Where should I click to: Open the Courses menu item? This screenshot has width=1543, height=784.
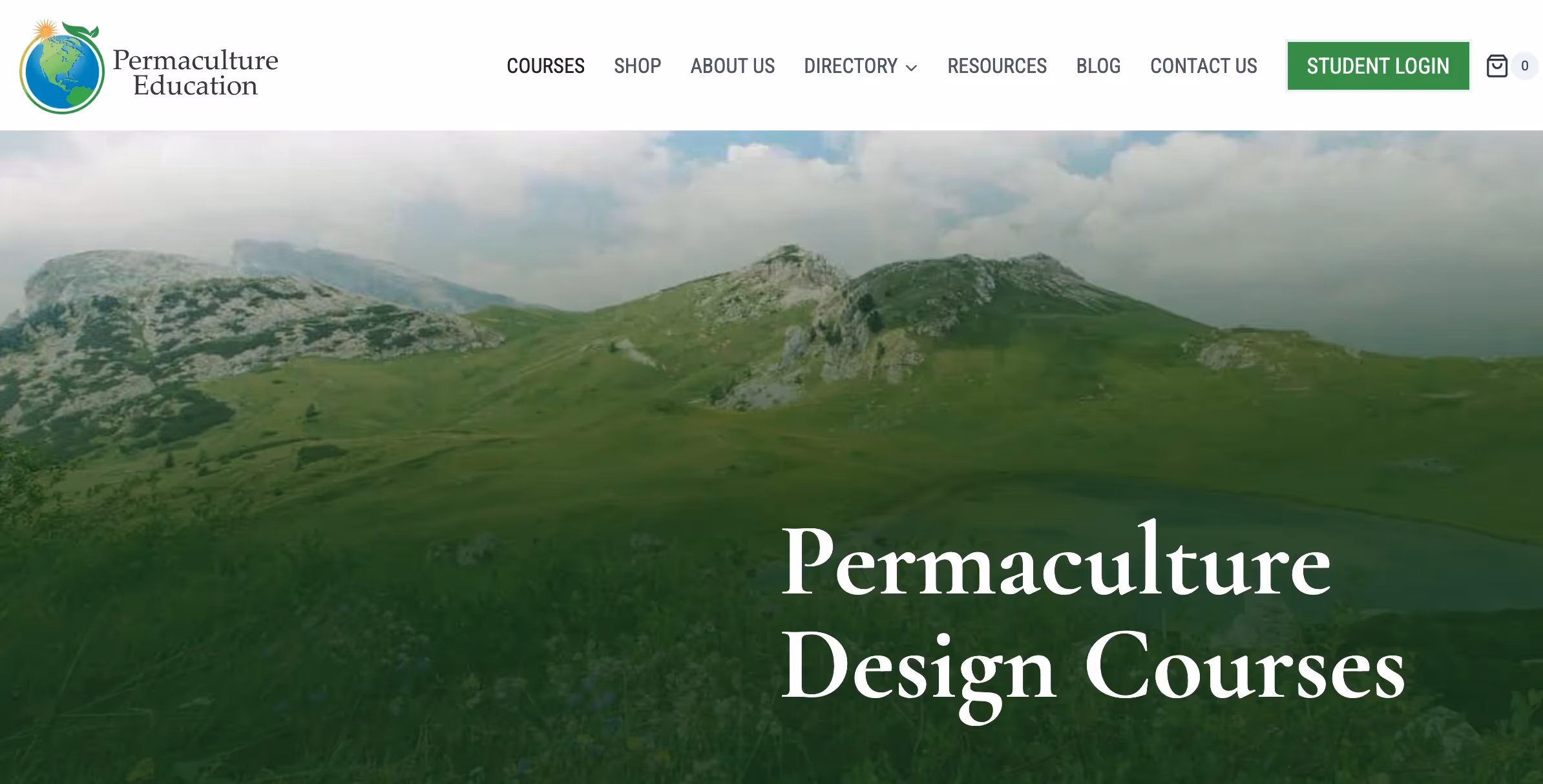545,66
